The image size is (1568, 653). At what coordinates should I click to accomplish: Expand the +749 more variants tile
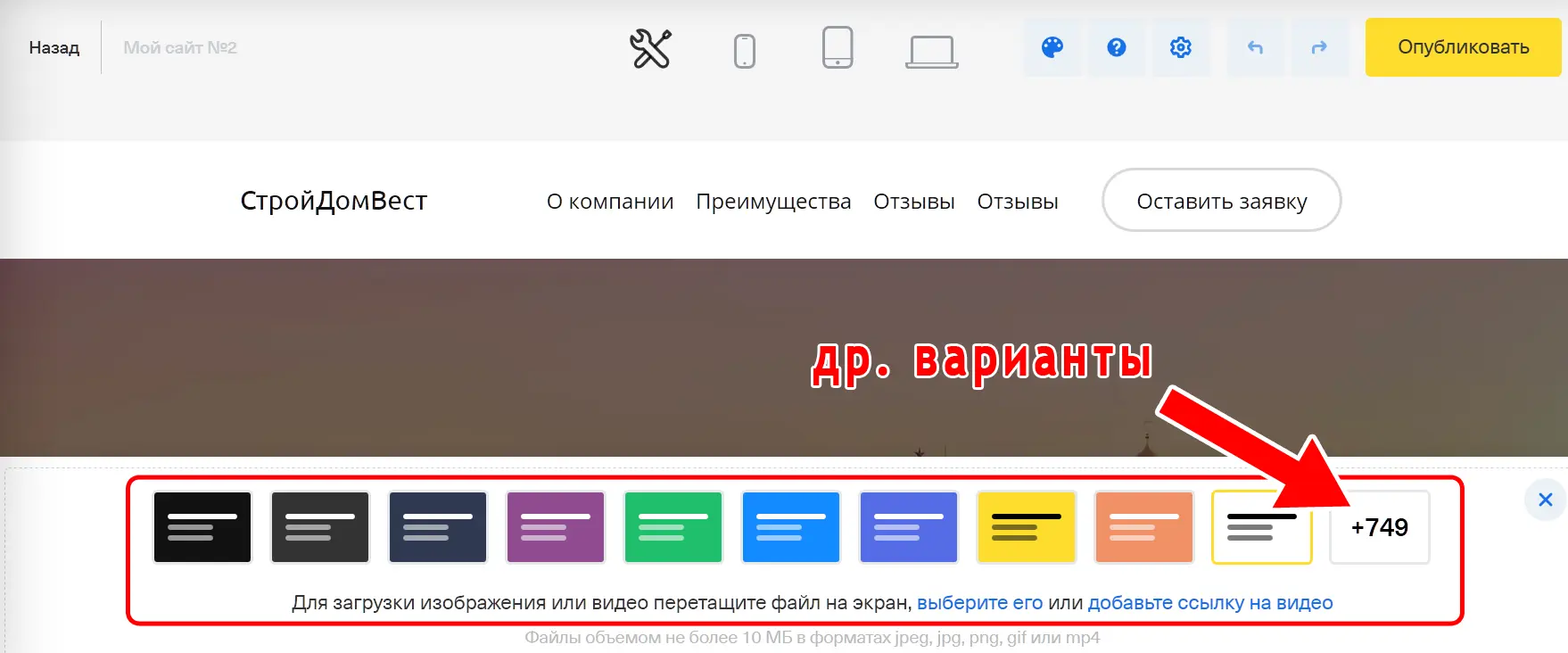tap(1379, 527)
